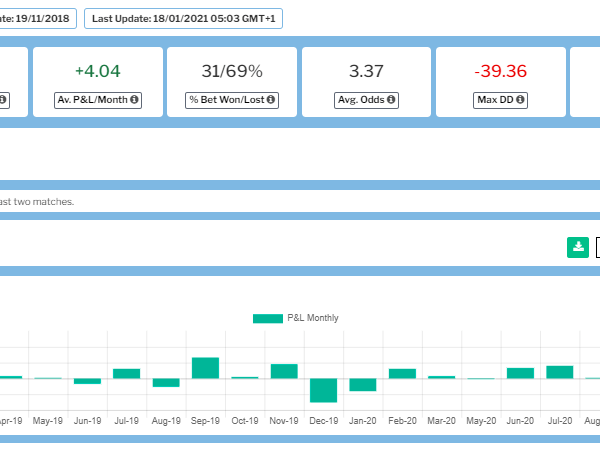Select the Sep-19 bar in chart
This screenshot has width=600, height=450.
click(205, 368)
